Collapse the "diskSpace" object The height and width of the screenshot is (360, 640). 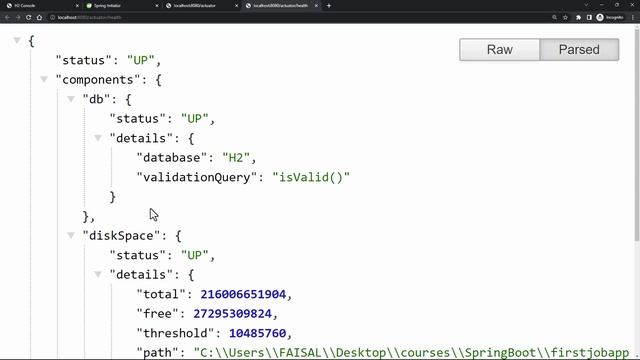point(71,235)
